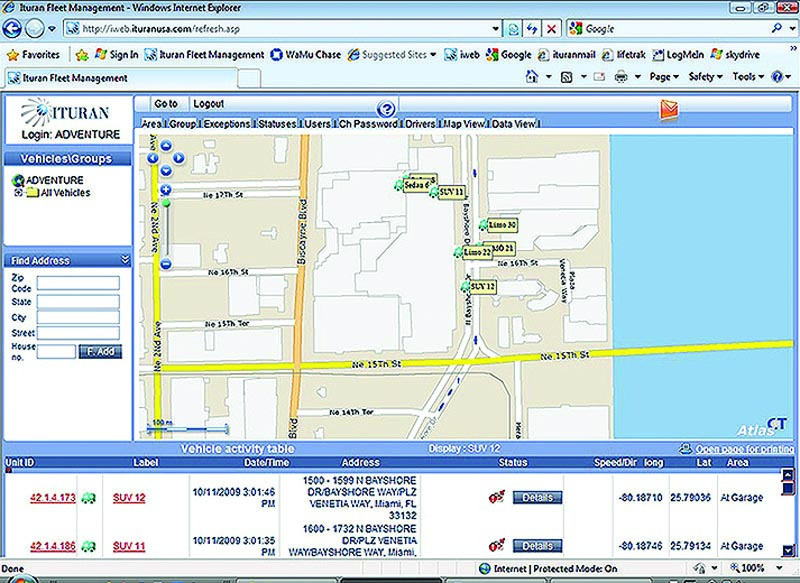This screenshot has width=800, height=583.
Task: Open the SUV 11 label link
Action: [129, 546]
